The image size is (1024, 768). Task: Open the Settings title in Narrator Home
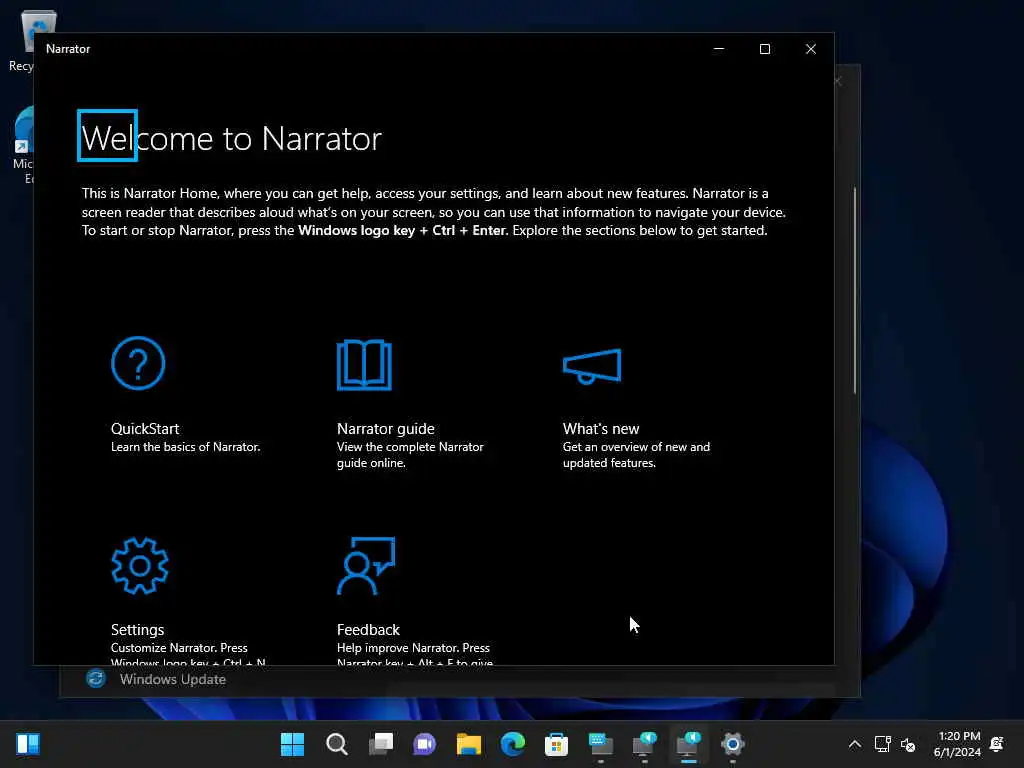click(x=137, y=630)
